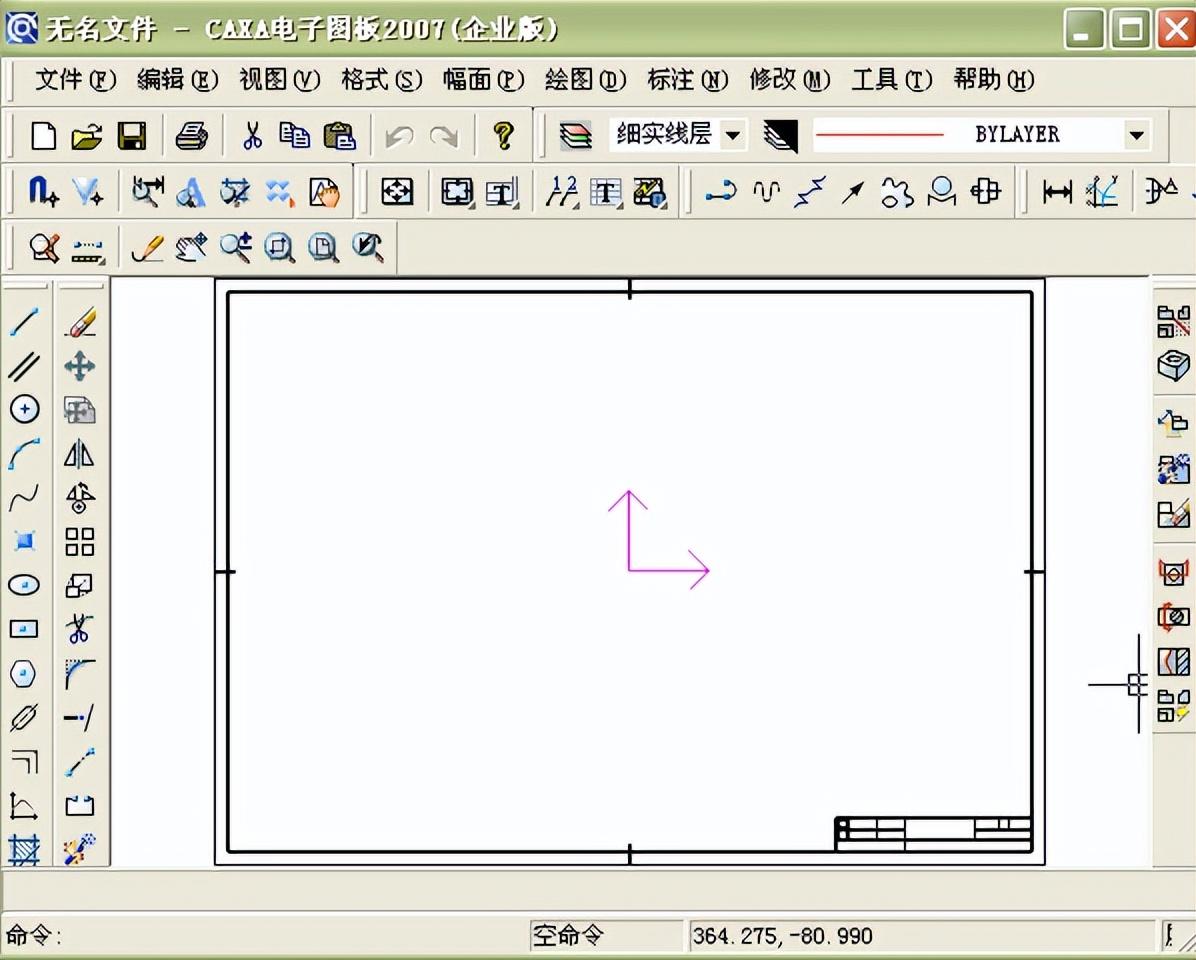Open the 工具(T) menu

pos(892,79)
